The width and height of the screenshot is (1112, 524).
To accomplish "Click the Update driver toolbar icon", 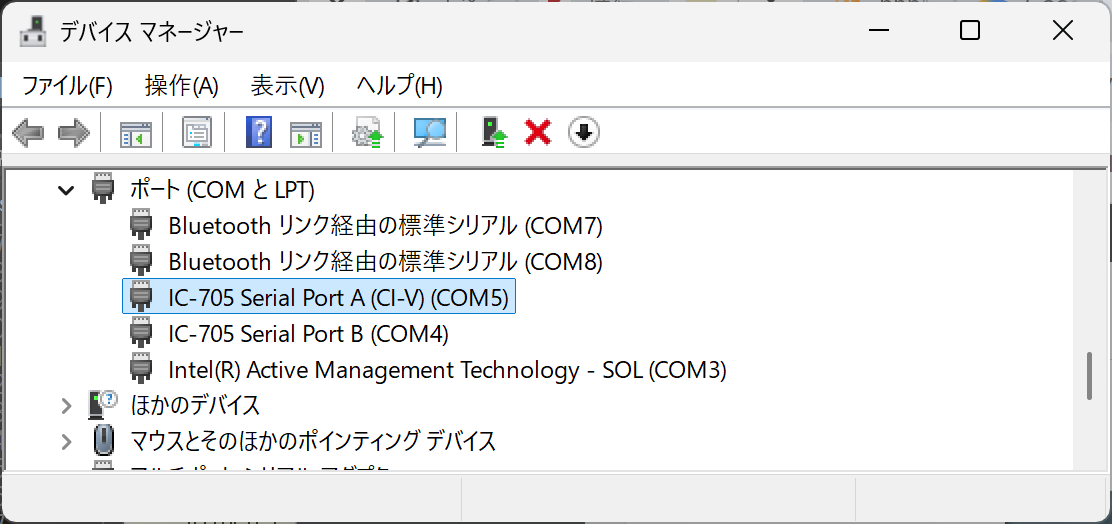I will [x=367, y=132].
